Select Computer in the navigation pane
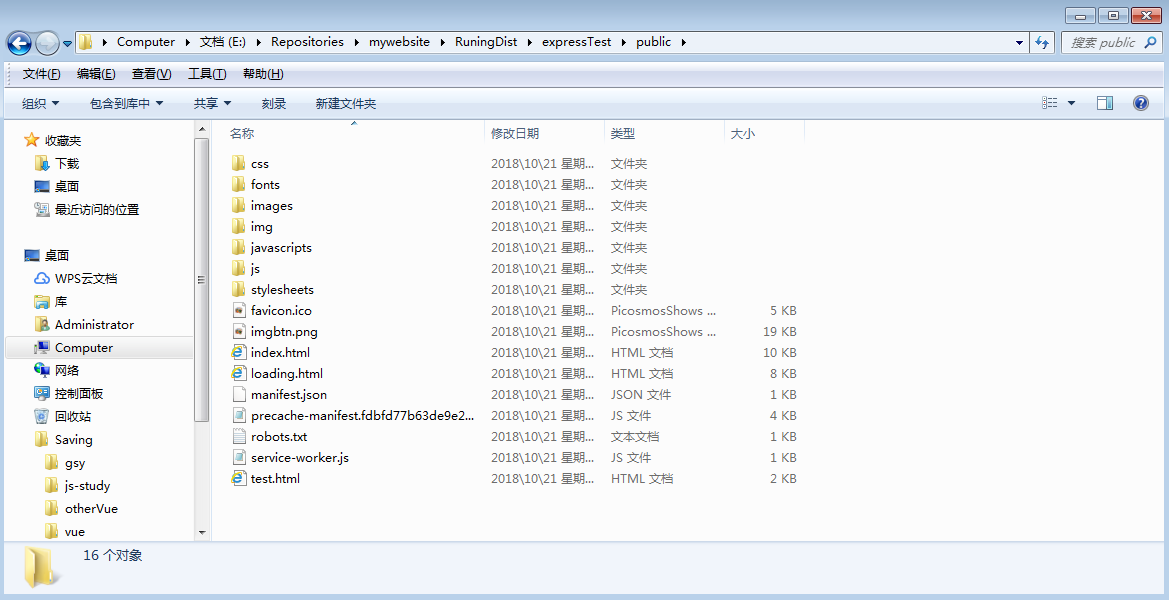The width and height of the screenshot is (1169, 600). (84, 348)
